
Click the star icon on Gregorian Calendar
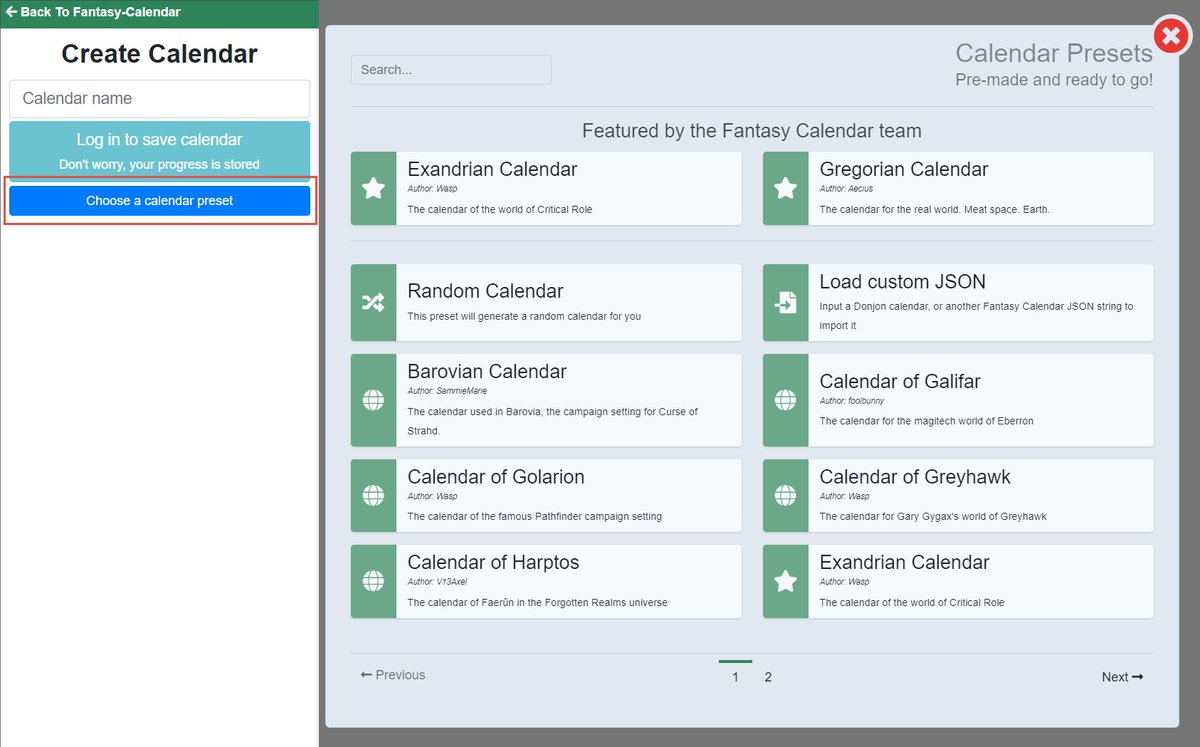tap(785, 188)
